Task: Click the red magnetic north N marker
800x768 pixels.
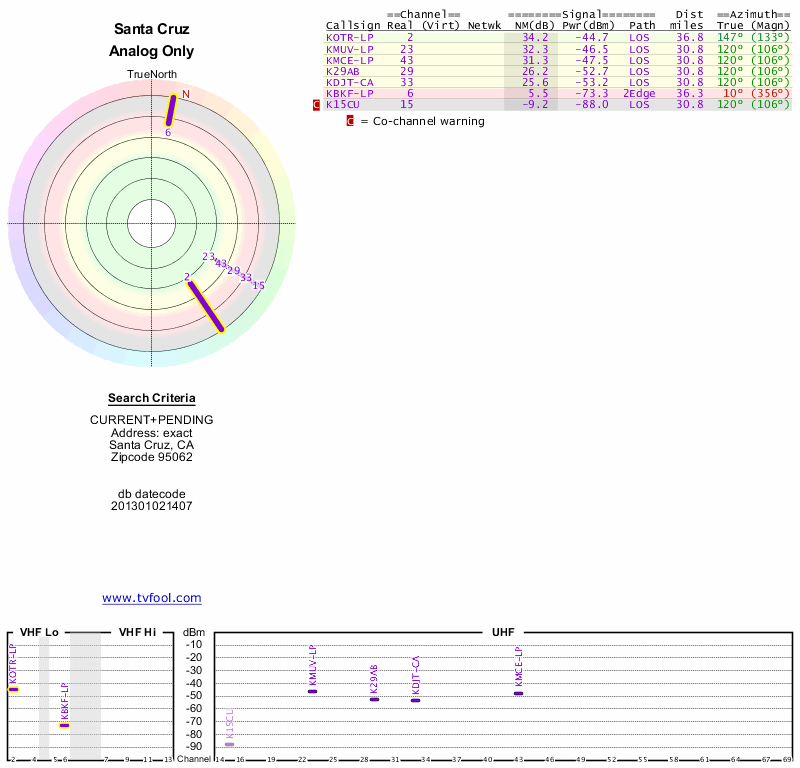Action: [x=185, y=94]
